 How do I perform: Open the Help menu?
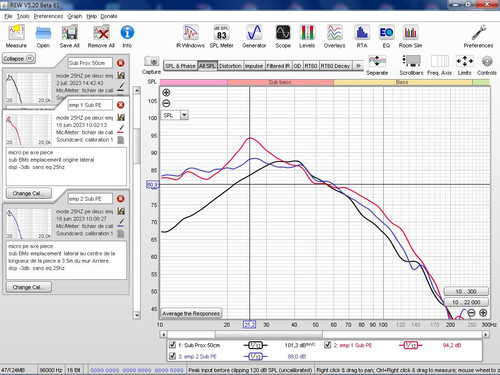pyautogui.click(x=92, y=16)
